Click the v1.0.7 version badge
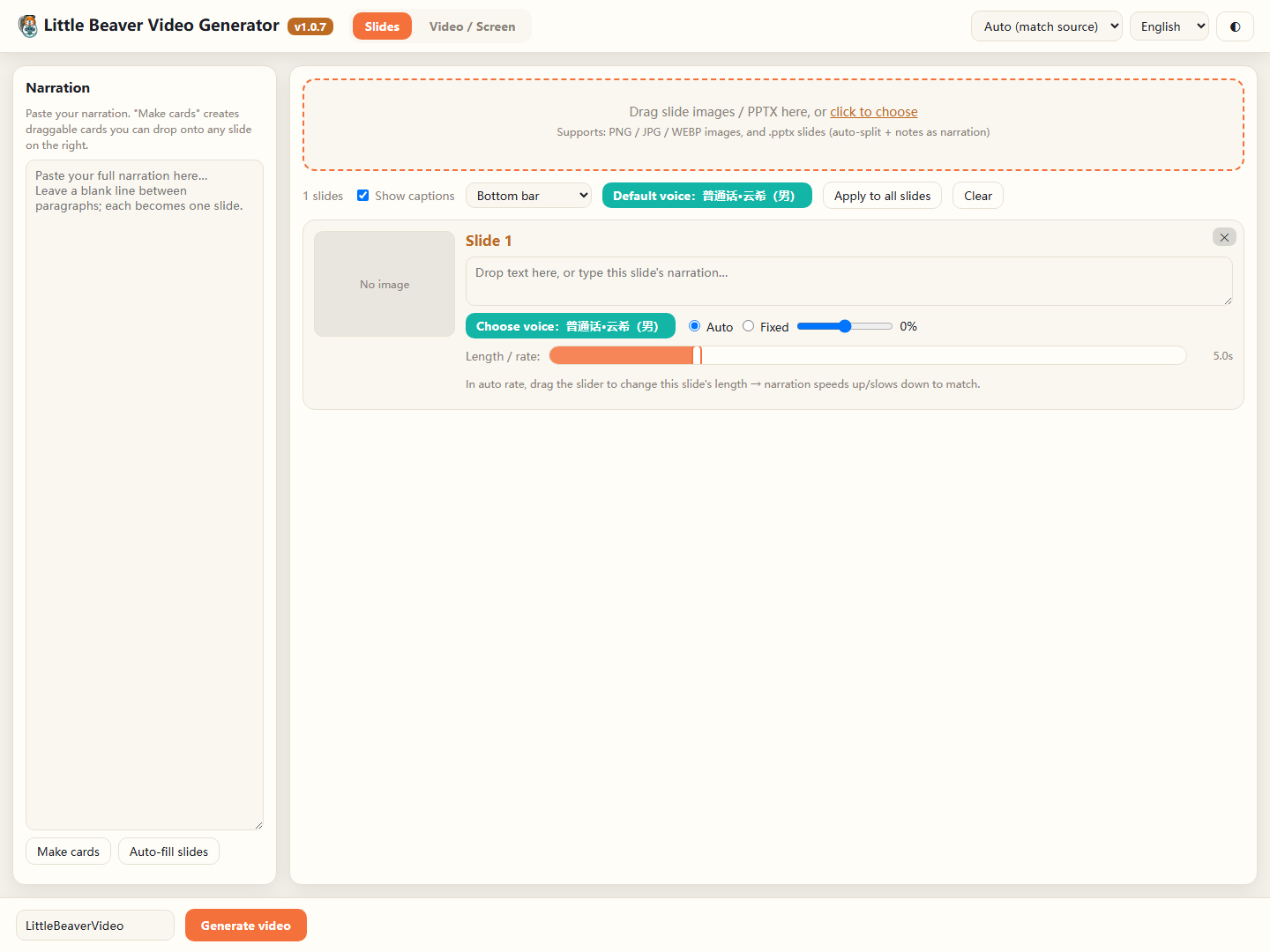The width and height of the screenshot is (1270, 952). tap(310, 26)
